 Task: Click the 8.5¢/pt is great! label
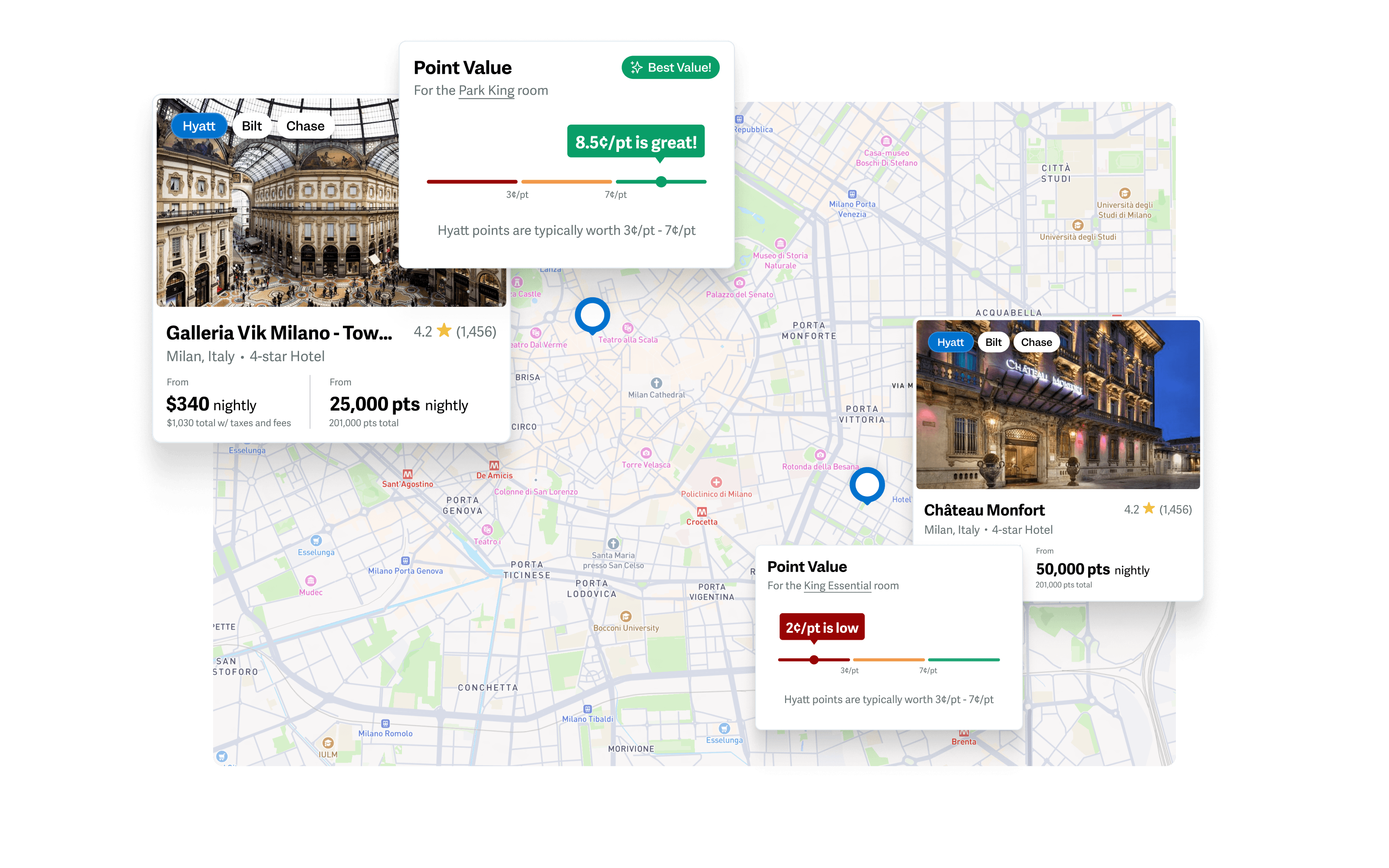(635, 142)
